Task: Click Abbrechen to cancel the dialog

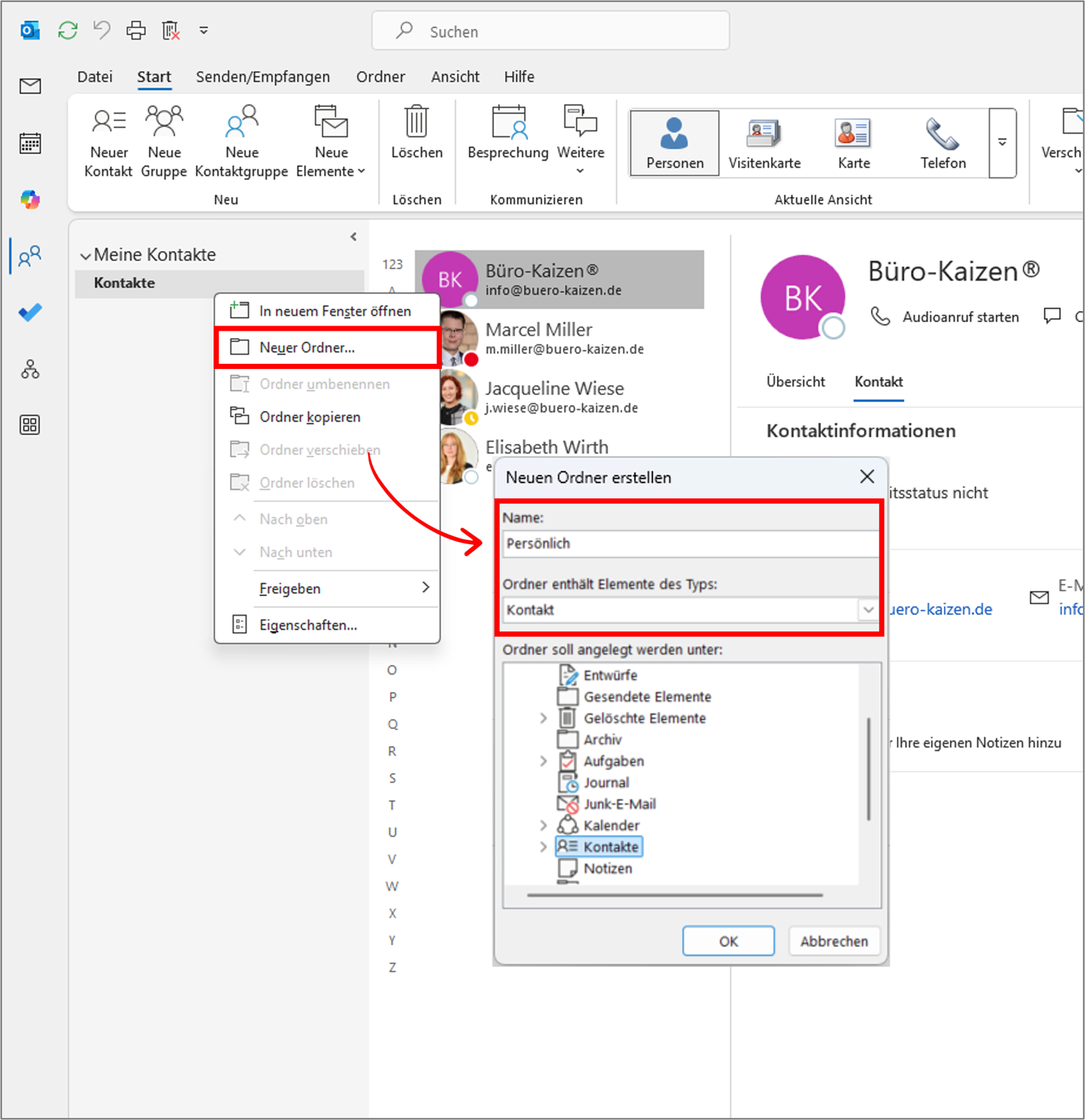Action: pos(833,941)
